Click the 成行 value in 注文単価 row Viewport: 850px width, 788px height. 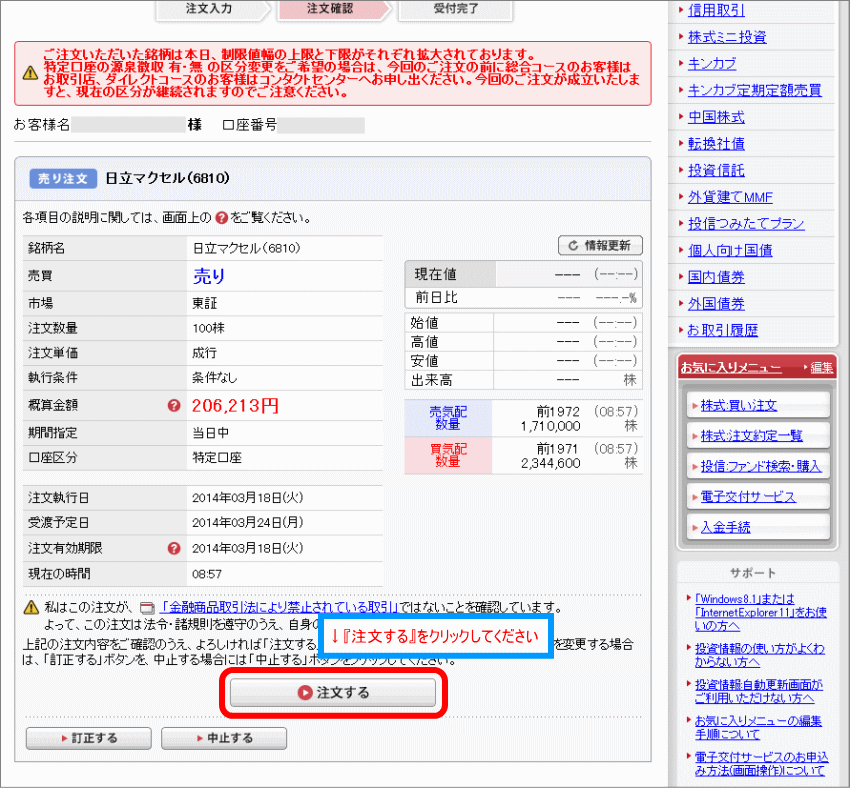204,353
